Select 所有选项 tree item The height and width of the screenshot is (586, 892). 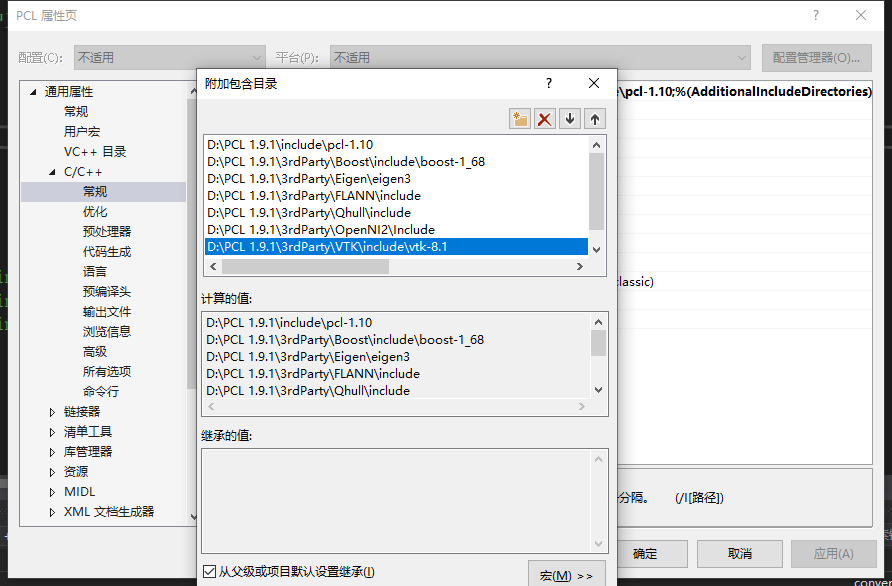(x=107, y=372)
